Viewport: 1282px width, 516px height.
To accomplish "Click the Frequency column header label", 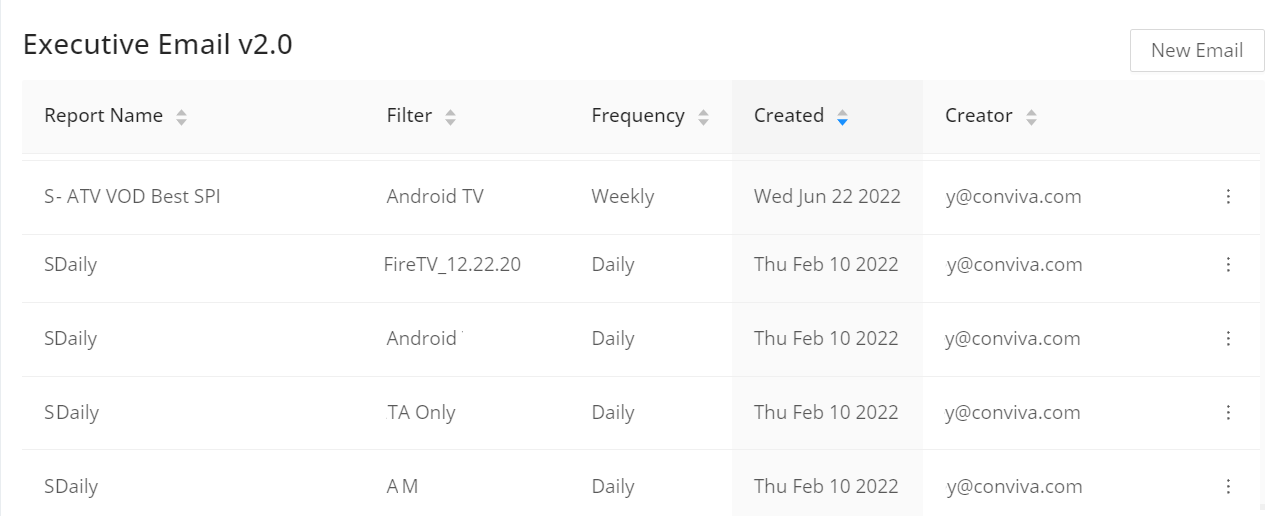I will click(637, 116).
